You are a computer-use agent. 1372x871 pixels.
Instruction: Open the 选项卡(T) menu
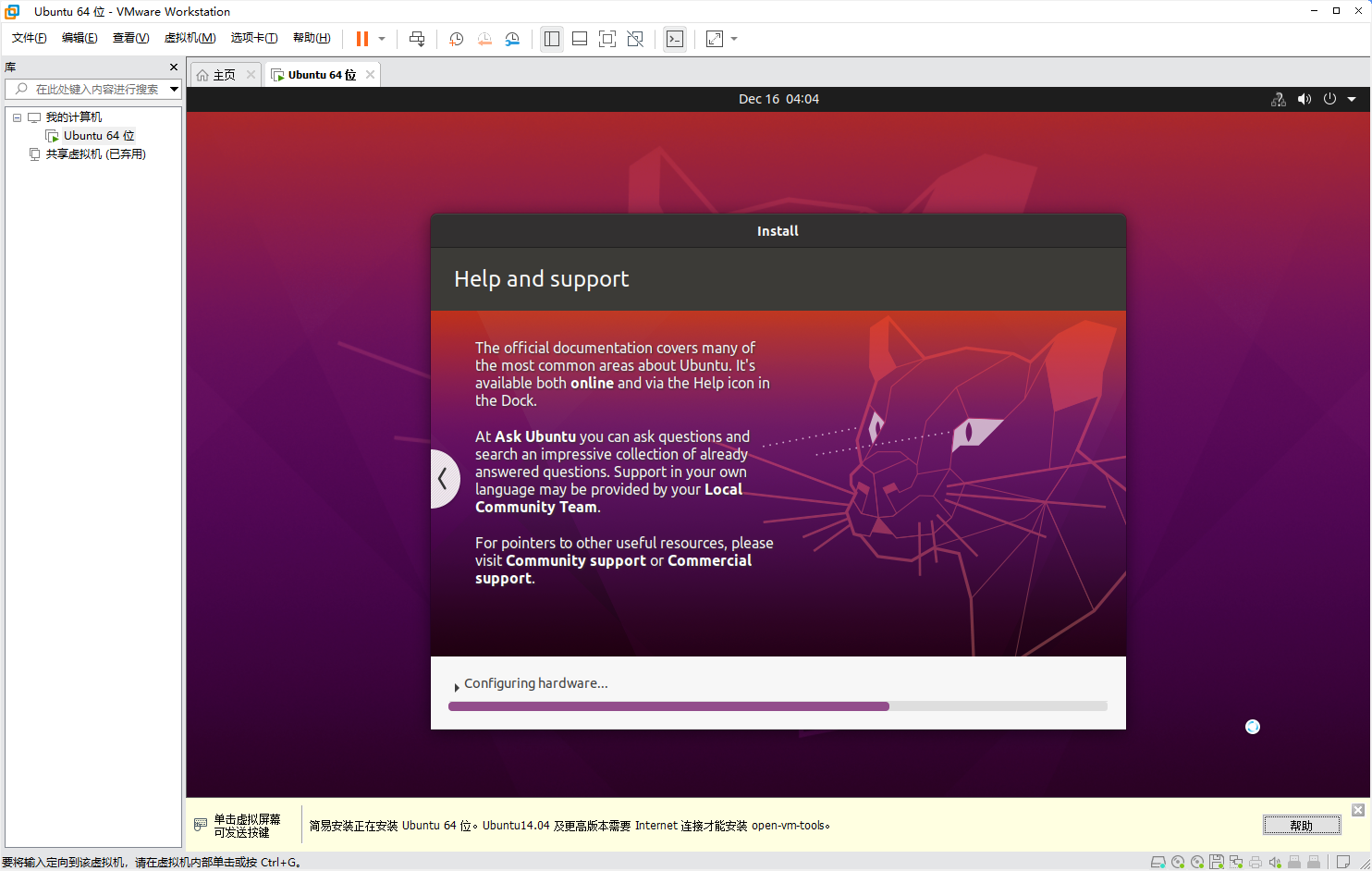254,38
